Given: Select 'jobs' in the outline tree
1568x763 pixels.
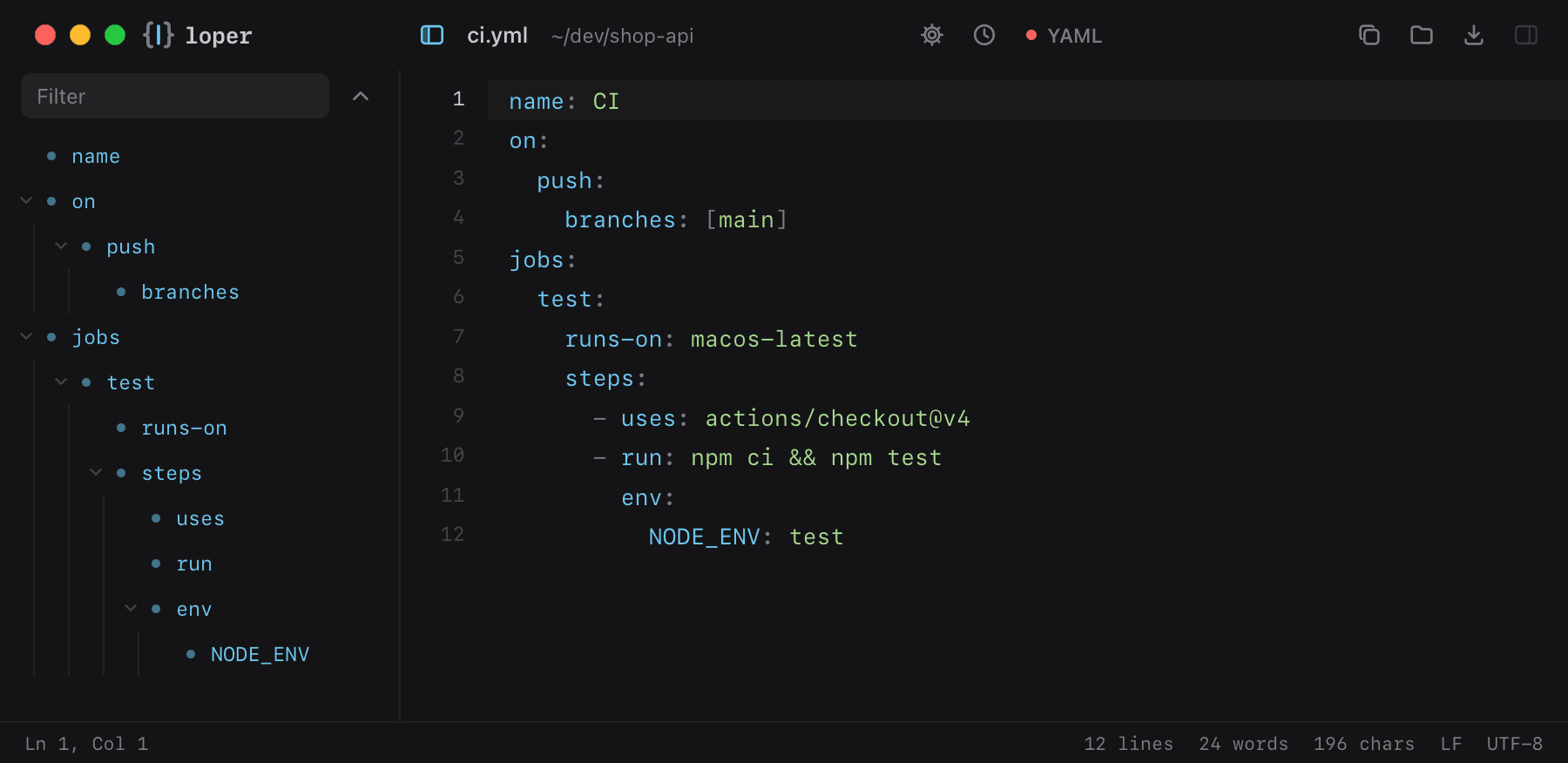Looking at the screenshot, I should [x=96, y=338].
